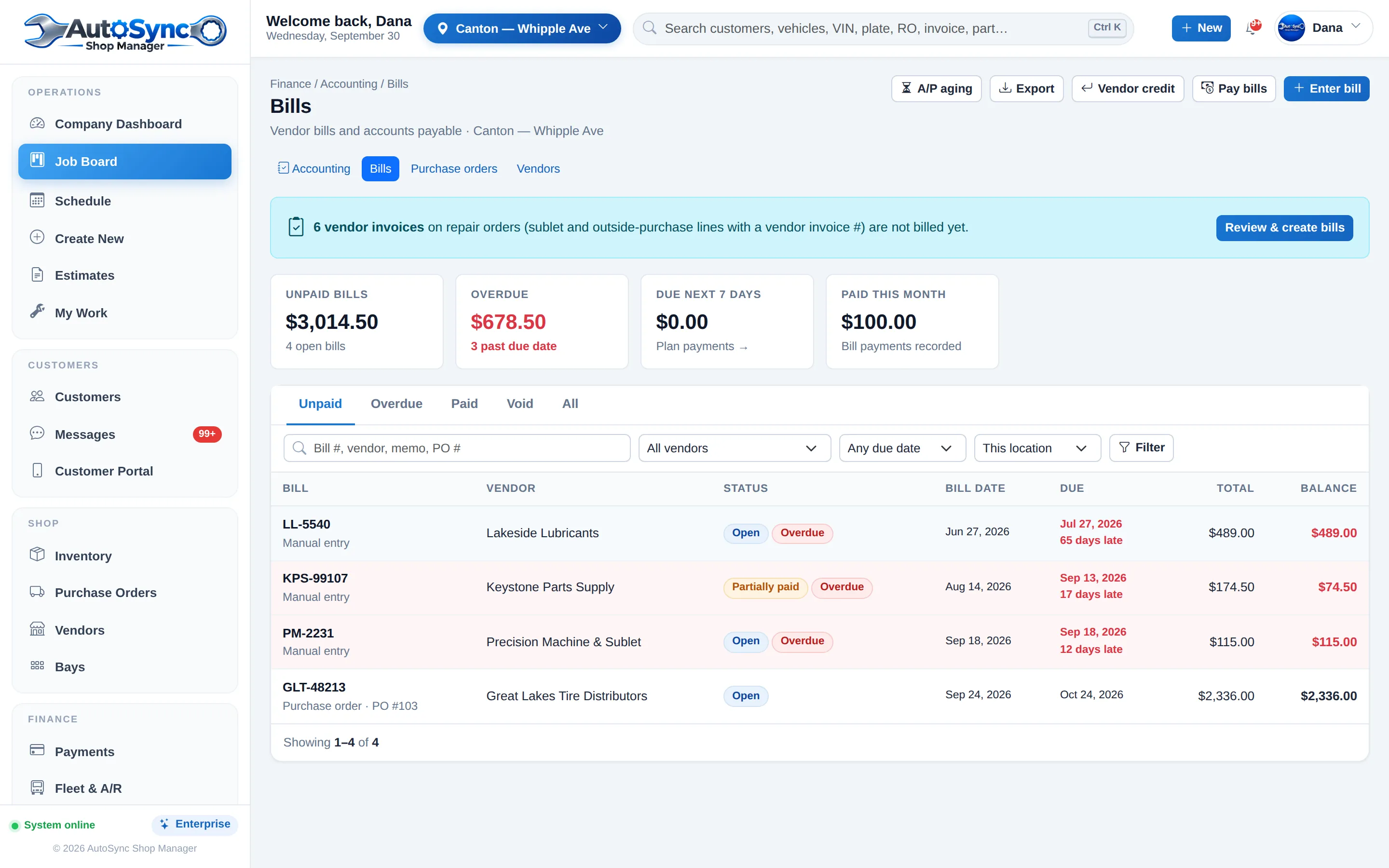Select the All bills tab

click(570, 404)
